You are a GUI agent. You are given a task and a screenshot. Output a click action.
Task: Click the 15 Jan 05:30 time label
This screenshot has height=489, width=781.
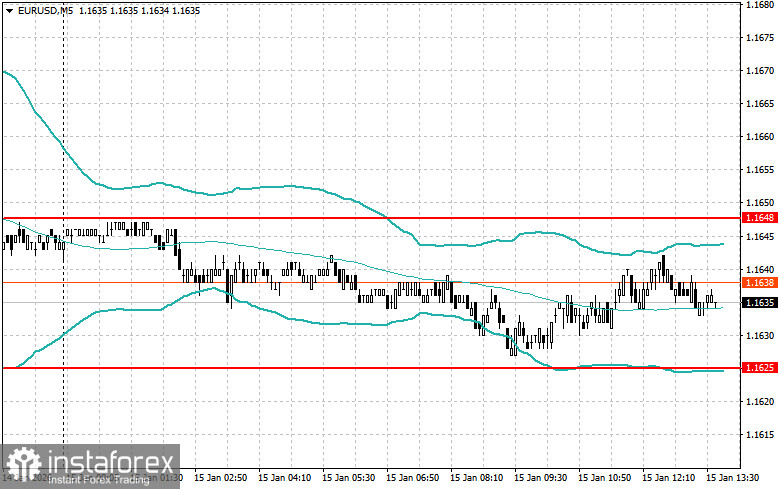349,478
